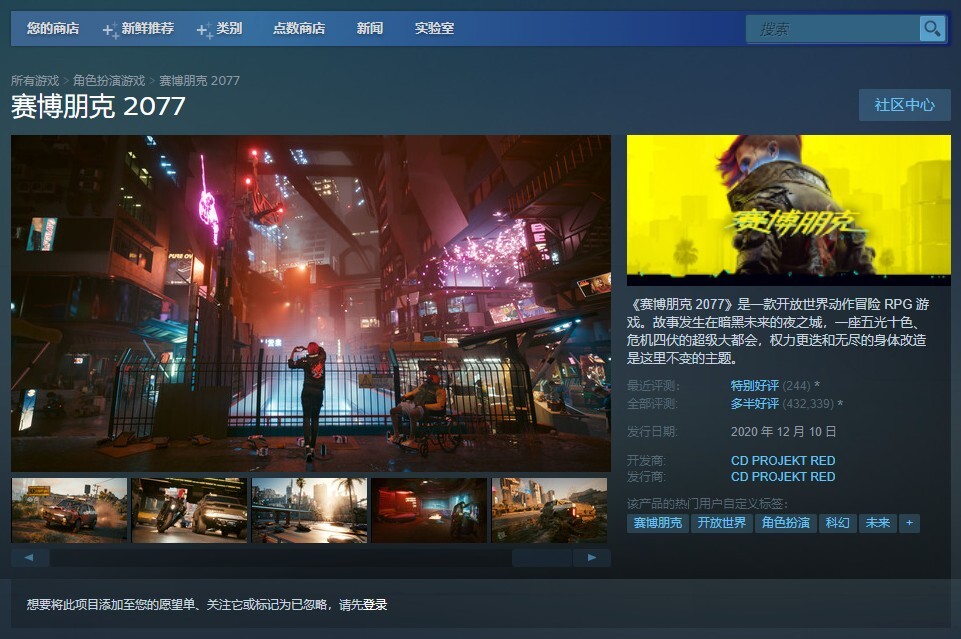Select the motorcycle and truck thumbnail
The height and width of the screenshot is (639, 961).
click(x=189, y=510)
